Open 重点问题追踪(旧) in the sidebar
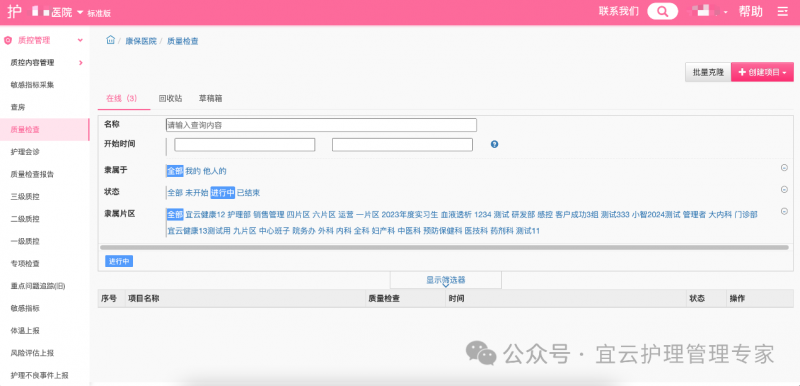 pyautogui.click(x=38, y=286)
